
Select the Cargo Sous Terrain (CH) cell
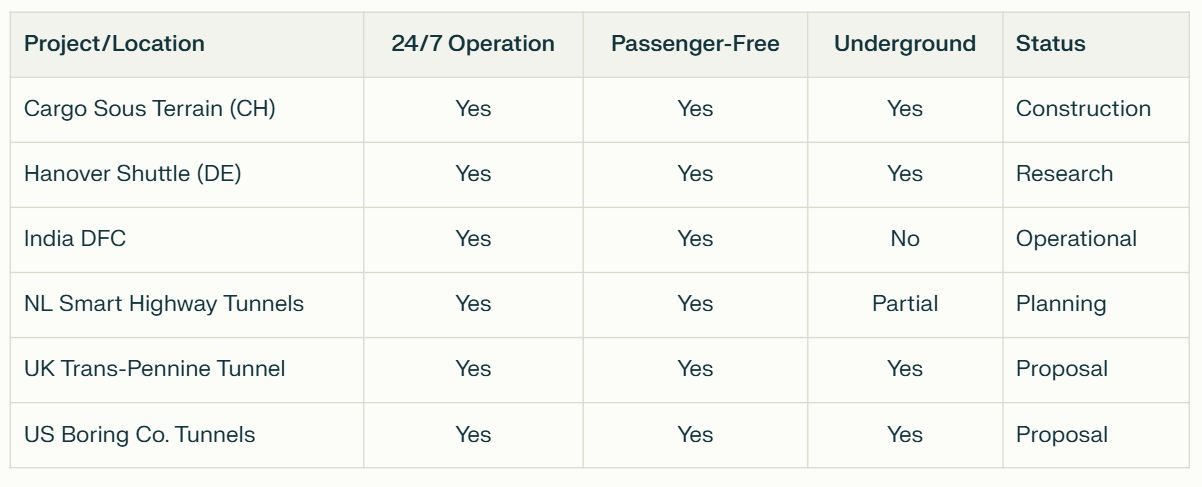pyautogui.click(x=150, y=109)
